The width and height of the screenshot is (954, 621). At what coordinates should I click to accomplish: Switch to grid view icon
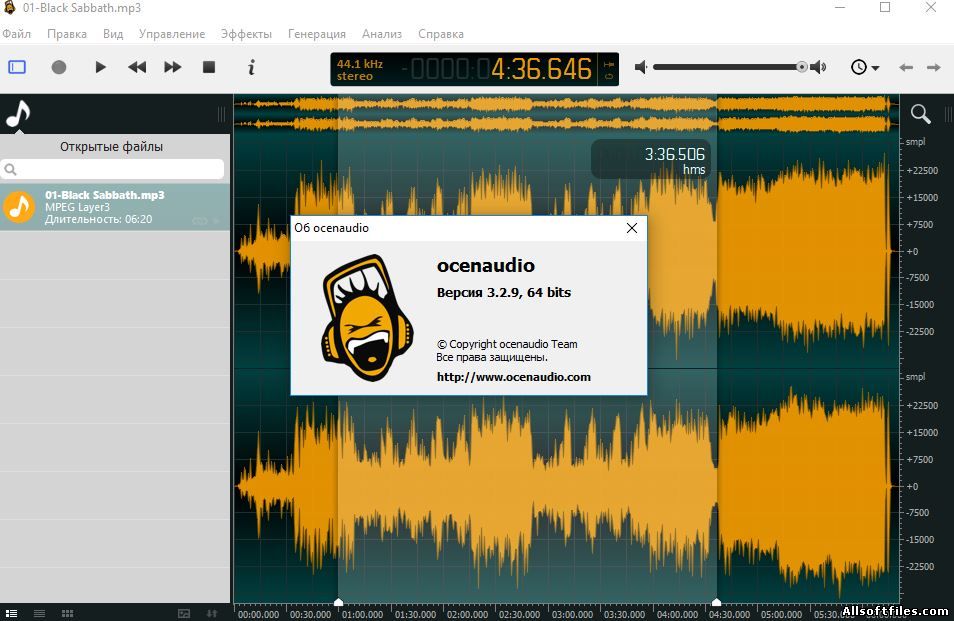tap(68, 613)
